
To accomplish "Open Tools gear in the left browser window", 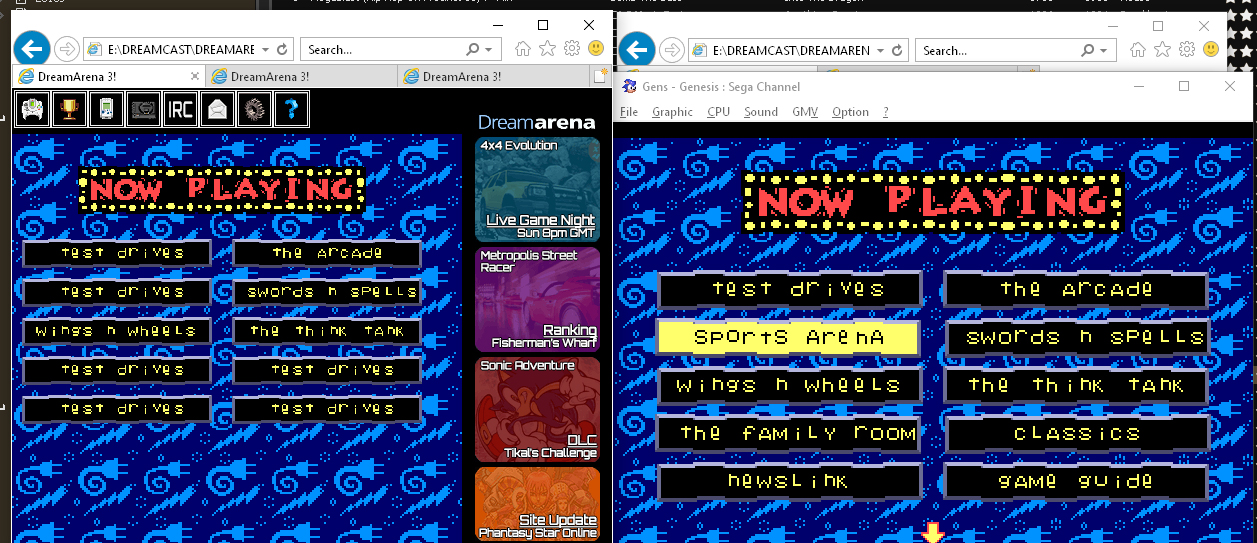I will (572, 48).
